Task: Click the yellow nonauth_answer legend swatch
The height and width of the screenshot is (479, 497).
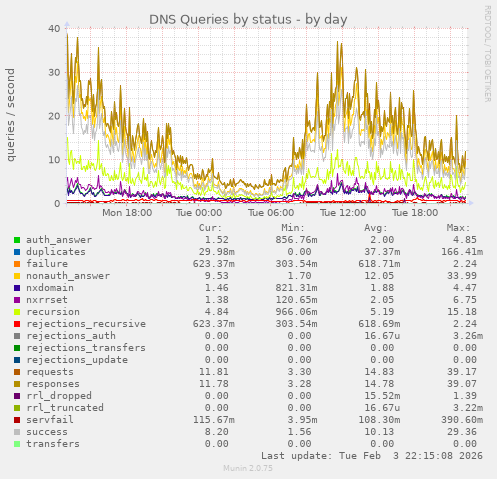Action: (x=17, y=276)
